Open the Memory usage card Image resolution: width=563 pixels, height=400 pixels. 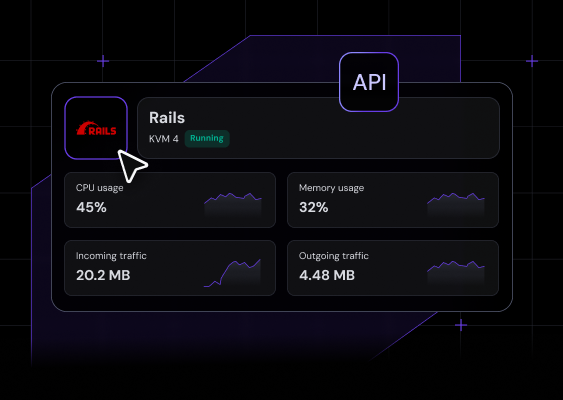(x=393, y=200)
